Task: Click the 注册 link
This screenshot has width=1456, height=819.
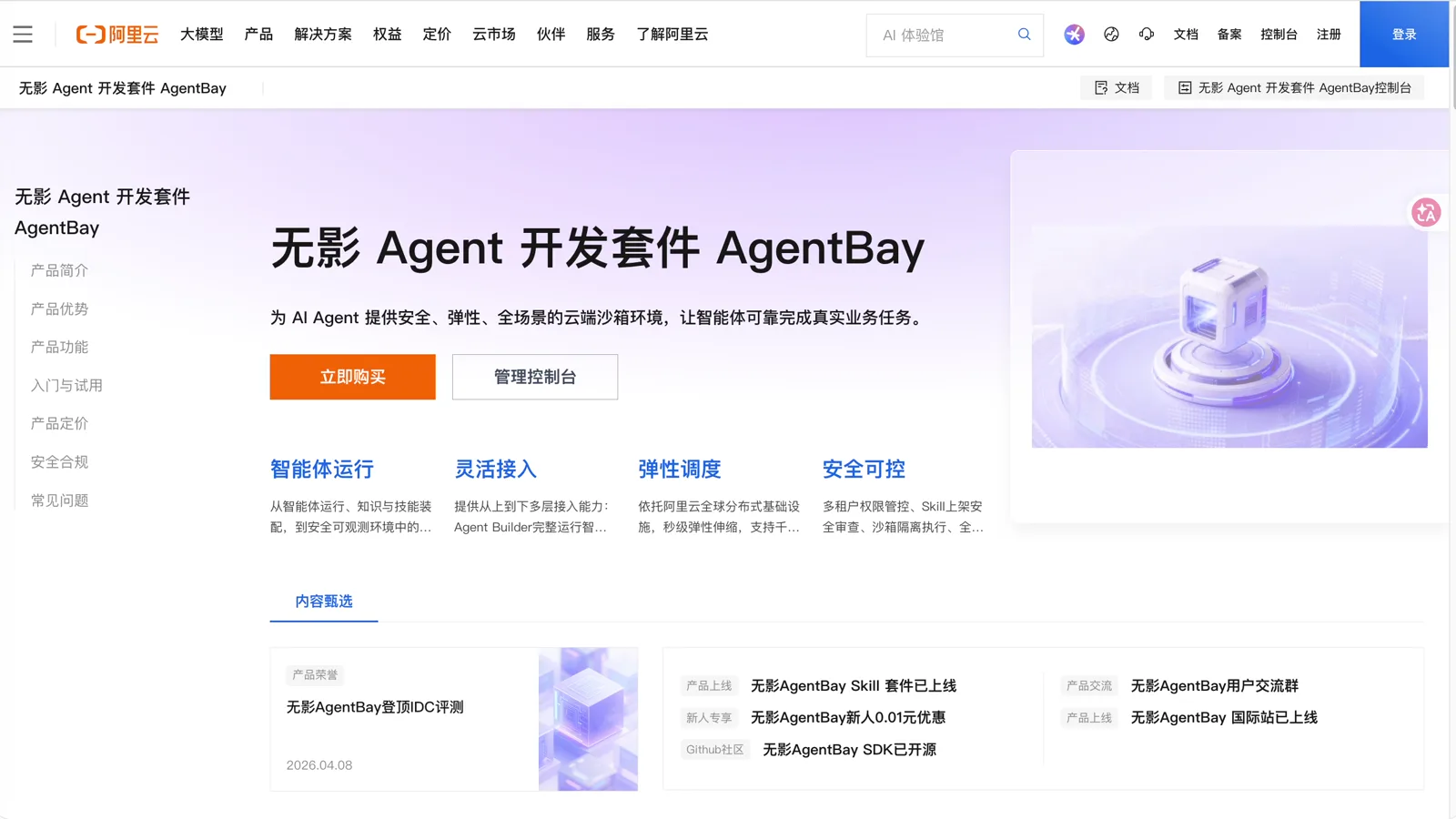Action: [1329, 35]
